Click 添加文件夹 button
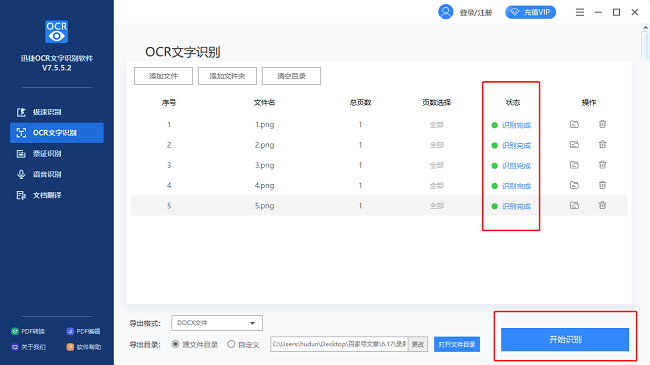The height and width of the screenshot is (365, 650). click(227, 76)
